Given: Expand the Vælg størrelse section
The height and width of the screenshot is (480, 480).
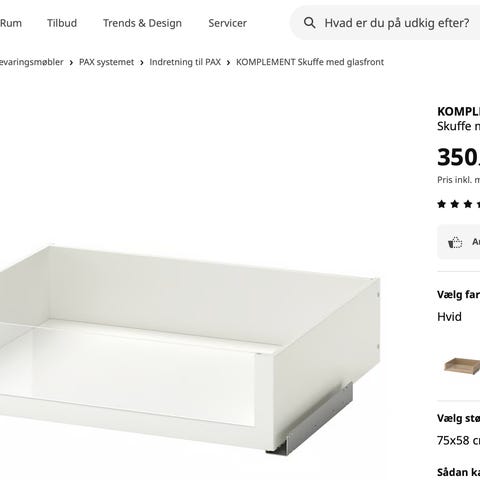Looking at the screenshot, I should 459,418.
